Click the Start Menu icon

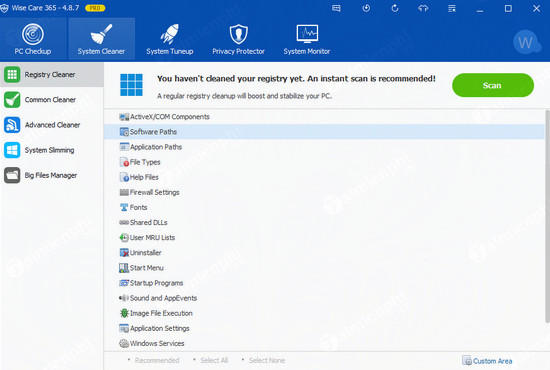[x=124, y=268]
